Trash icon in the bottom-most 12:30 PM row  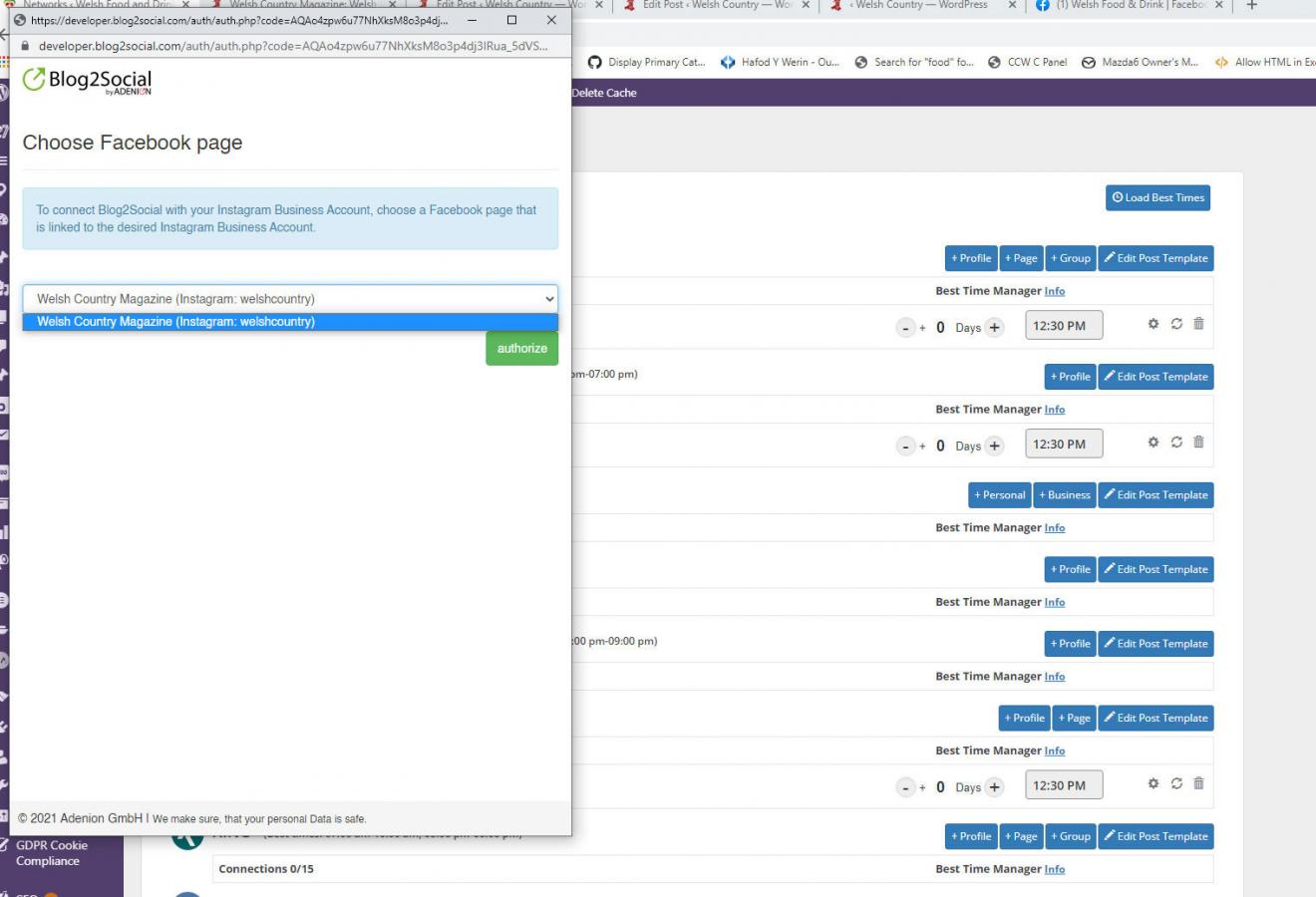(x=1198, y=783)
